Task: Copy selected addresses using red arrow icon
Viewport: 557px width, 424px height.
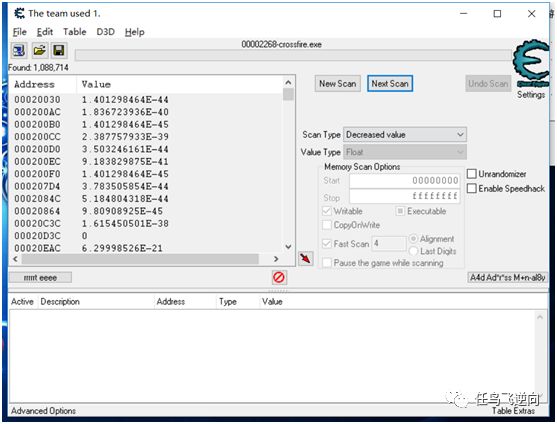Action: [305, 258]
